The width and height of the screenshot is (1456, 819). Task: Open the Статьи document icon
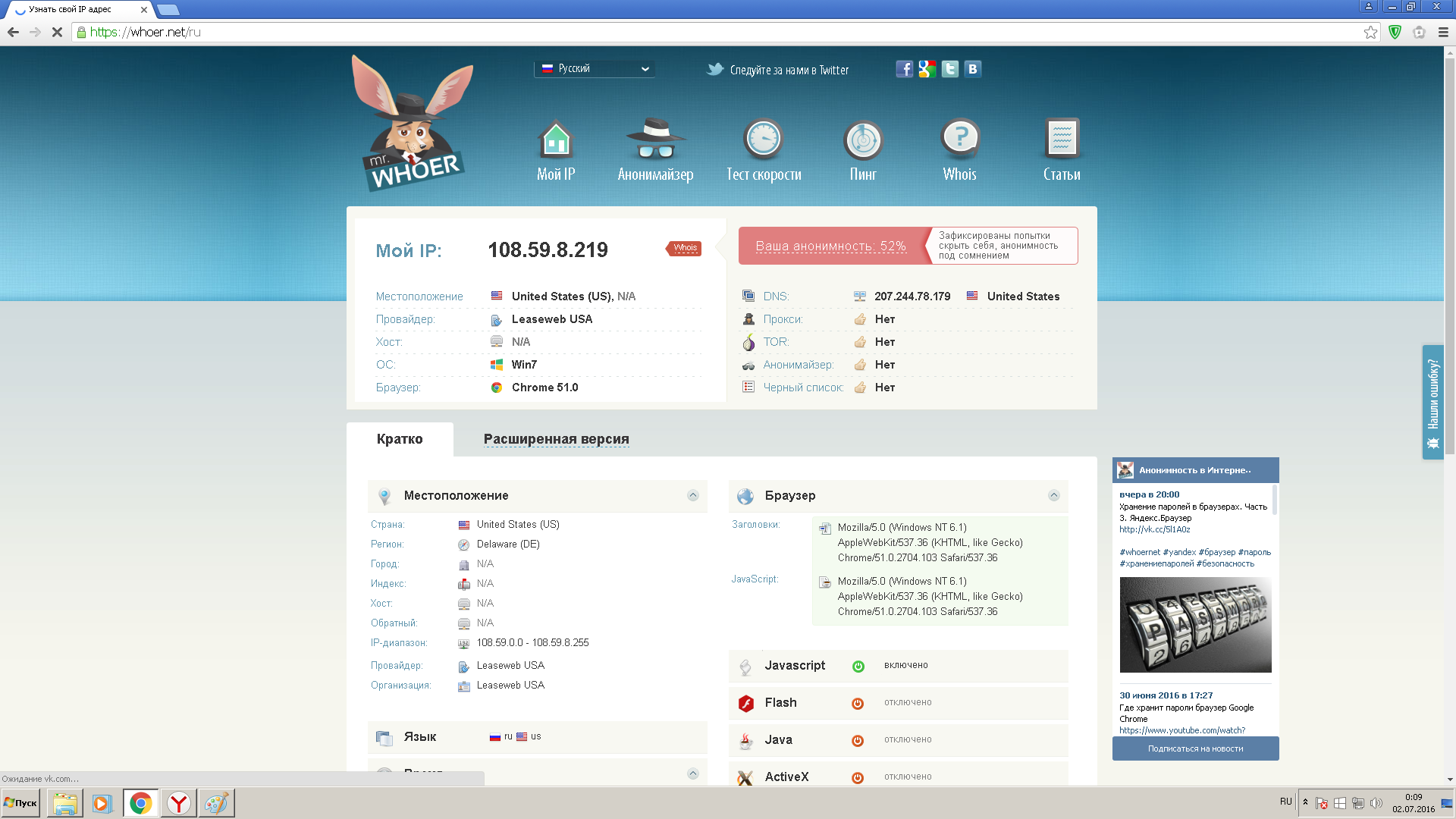(1062, 139)
